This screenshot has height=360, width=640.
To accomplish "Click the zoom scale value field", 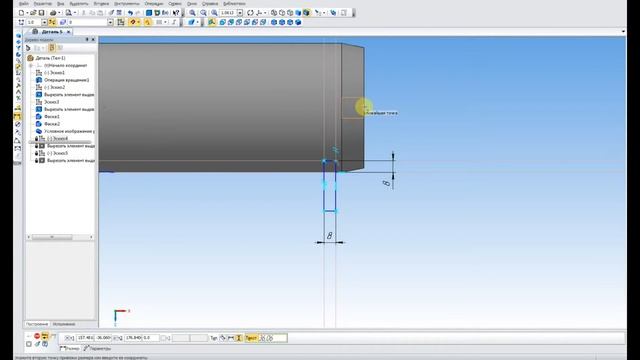I will [228, 13].
